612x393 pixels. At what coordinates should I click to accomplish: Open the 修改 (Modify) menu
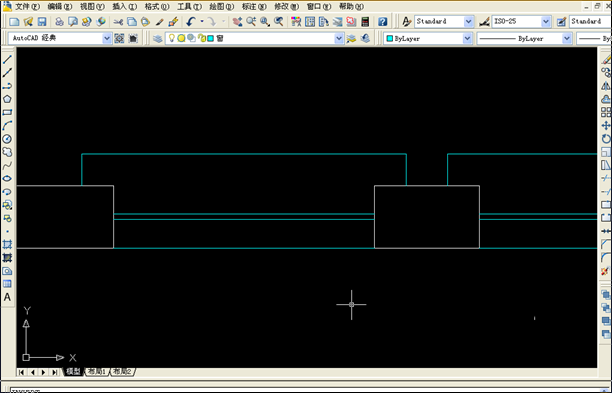point(286,7)
